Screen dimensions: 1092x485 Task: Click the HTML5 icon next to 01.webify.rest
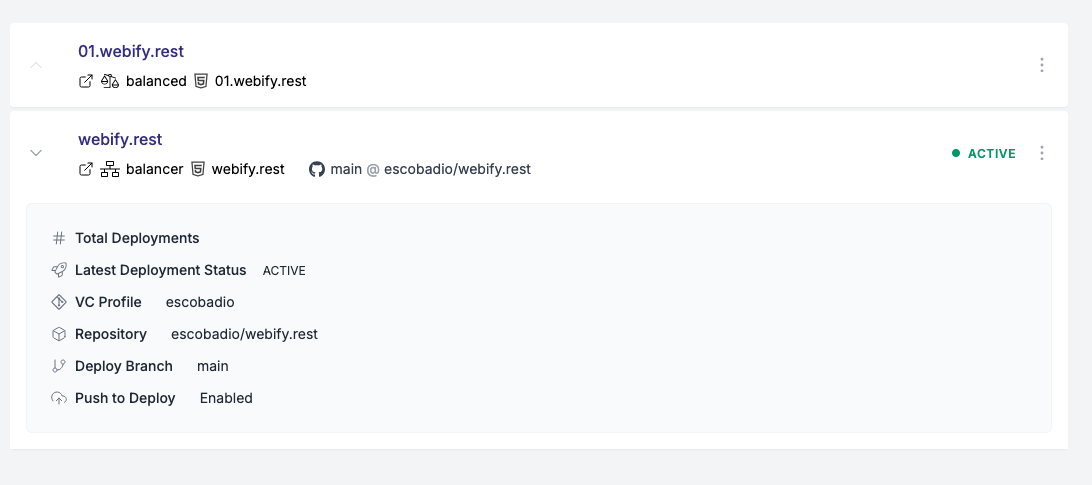click(x=201, y=82)
